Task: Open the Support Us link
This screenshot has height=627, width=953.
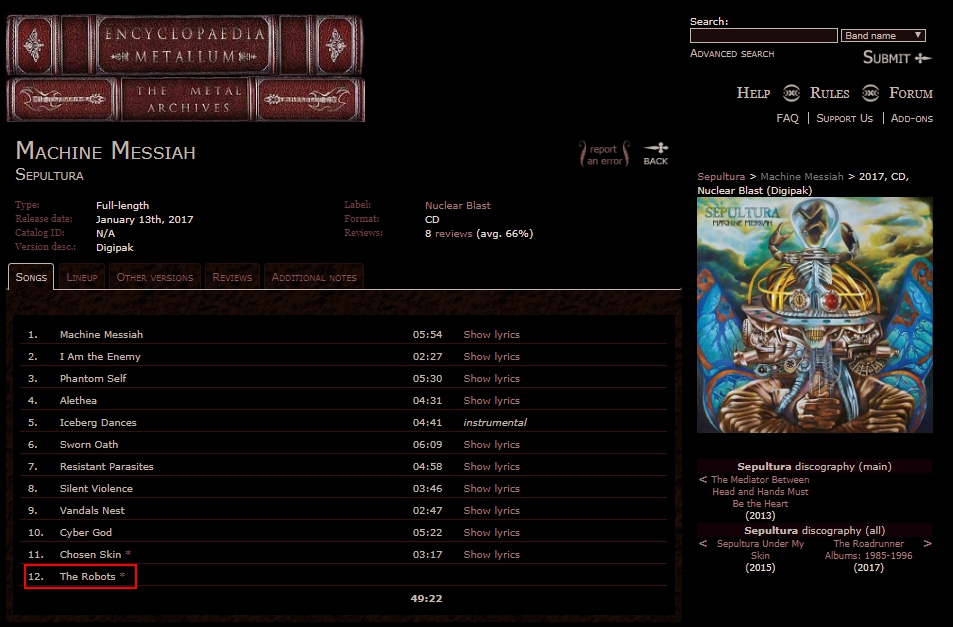Action: 844,118
